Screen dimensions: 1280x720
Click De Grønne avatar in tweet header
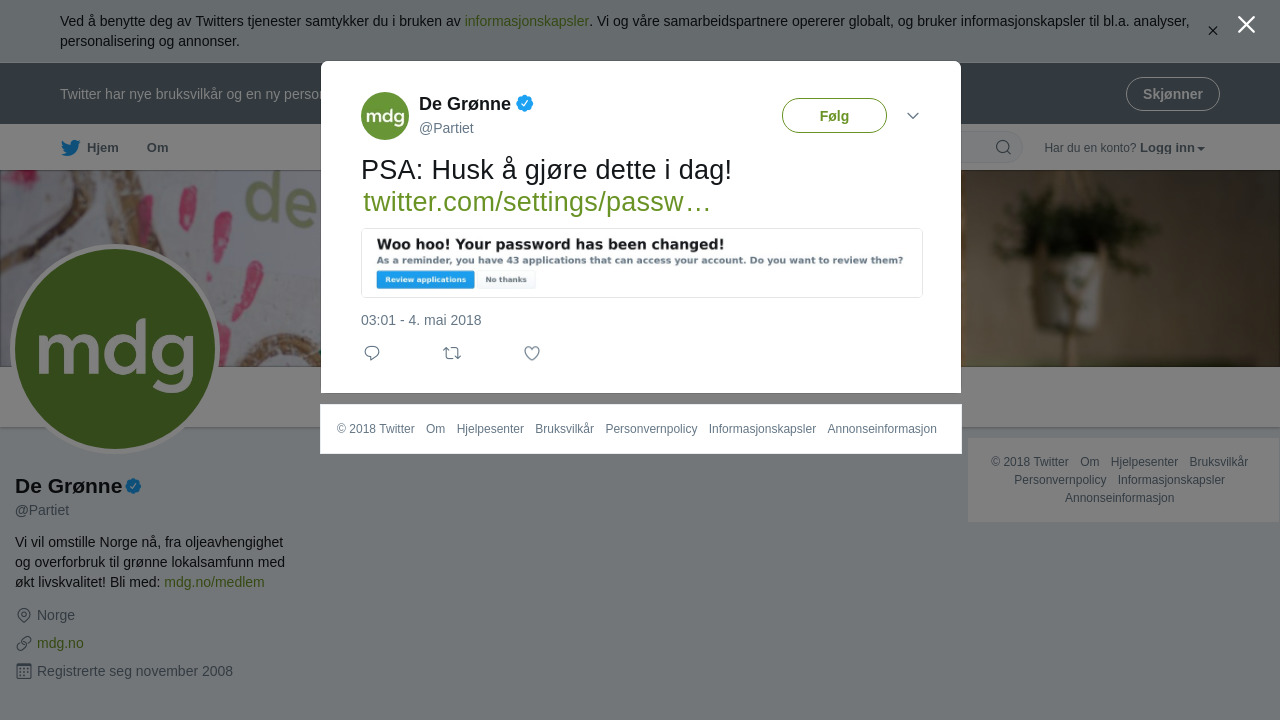coord(385,116)
